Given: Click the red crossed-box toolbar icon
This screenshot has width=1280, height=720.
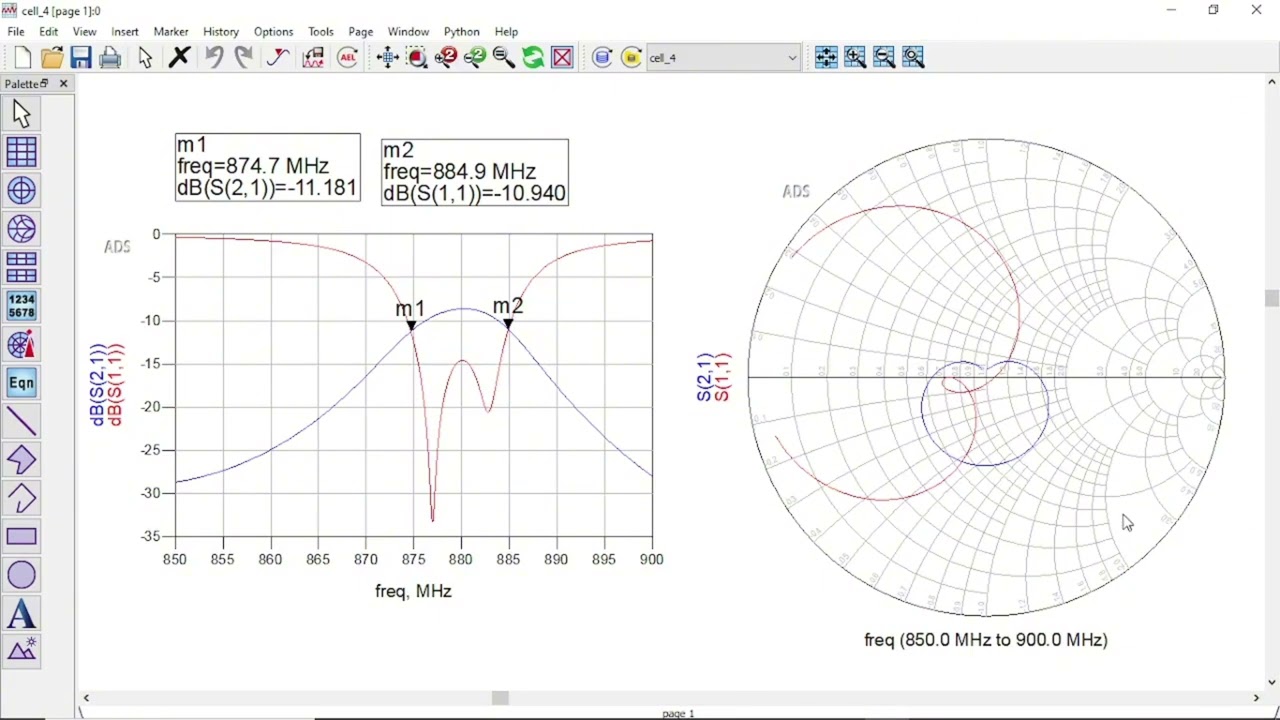Looking at the screenshot, I should coord(562,58).
